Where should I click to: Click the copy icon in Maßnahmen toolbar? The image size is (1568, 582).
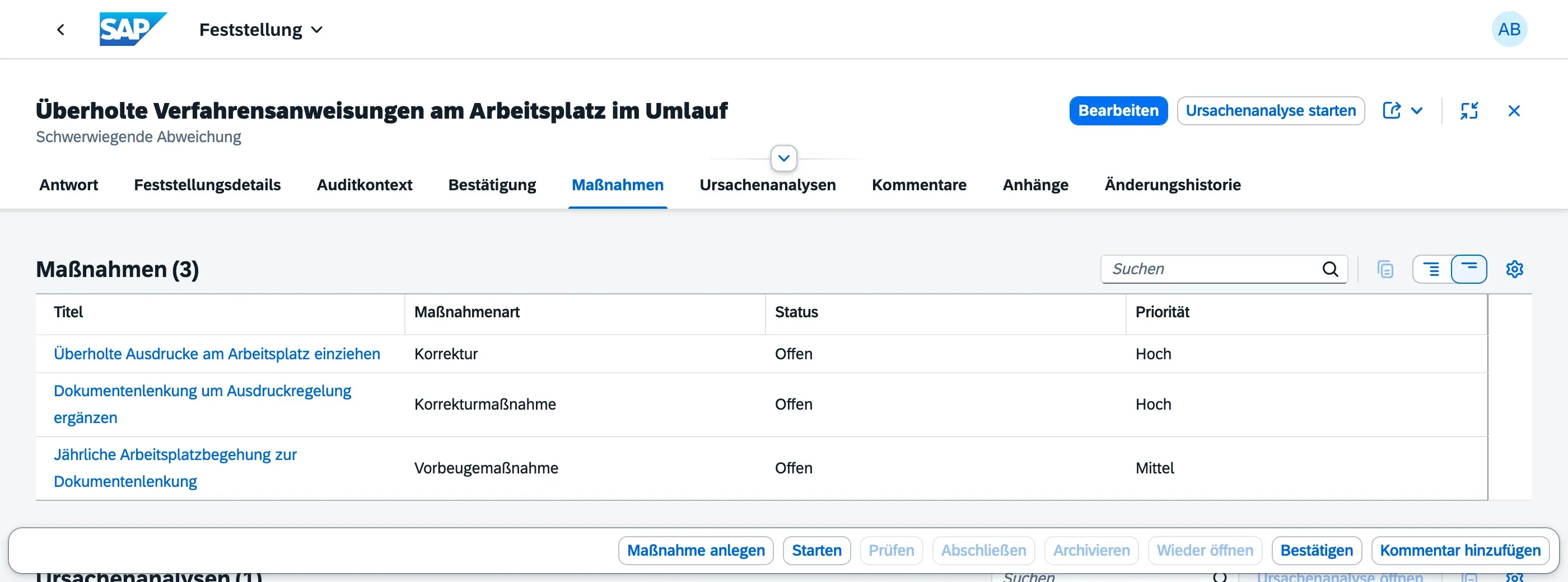1385,269
